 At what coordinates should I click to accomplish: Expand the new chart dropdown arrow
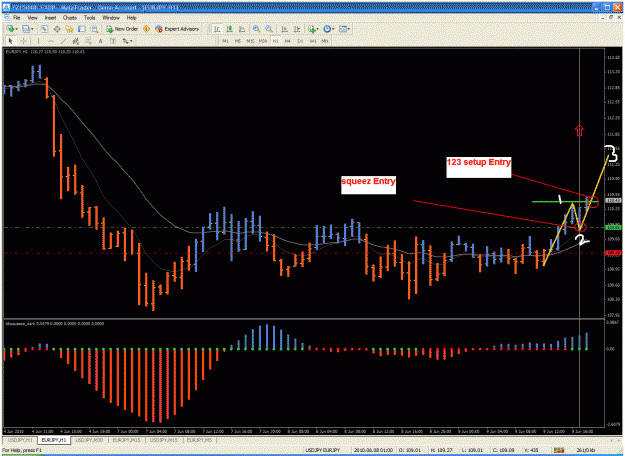point(16,29)
